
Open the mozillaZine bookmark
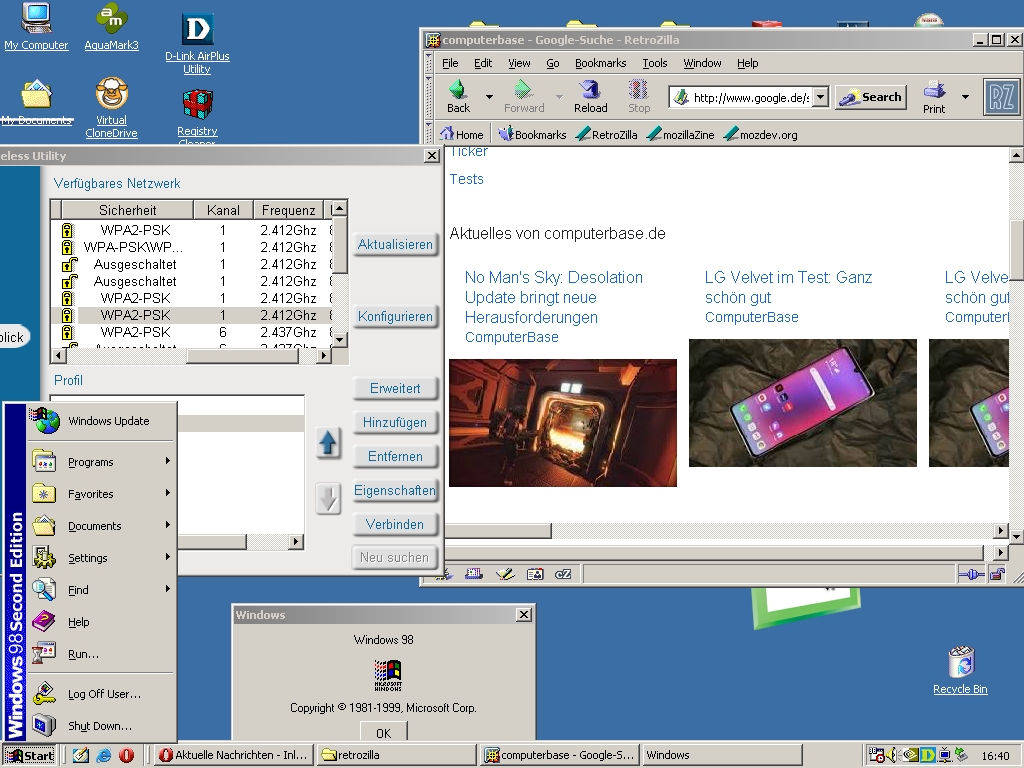[x=680, y=135]
